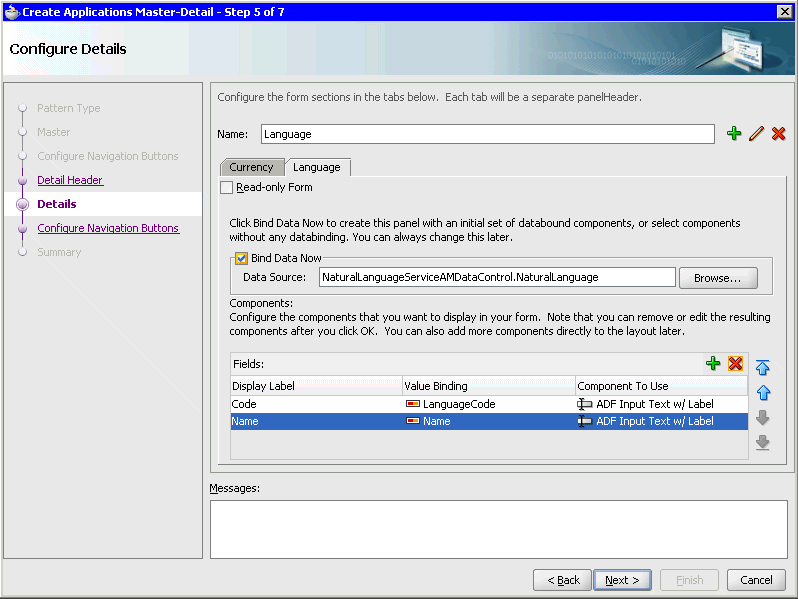Move selected field to bottom
798x599 pixels.
pyautogui.click(x=762, y=442)
